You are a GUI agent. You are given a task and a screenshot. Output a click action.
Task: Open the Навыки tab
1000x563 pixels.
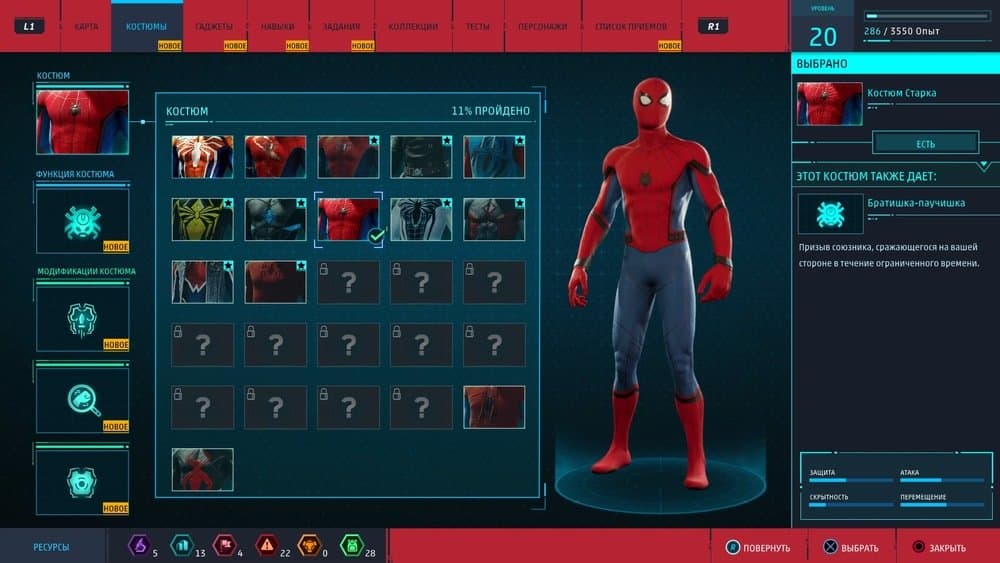277,26
